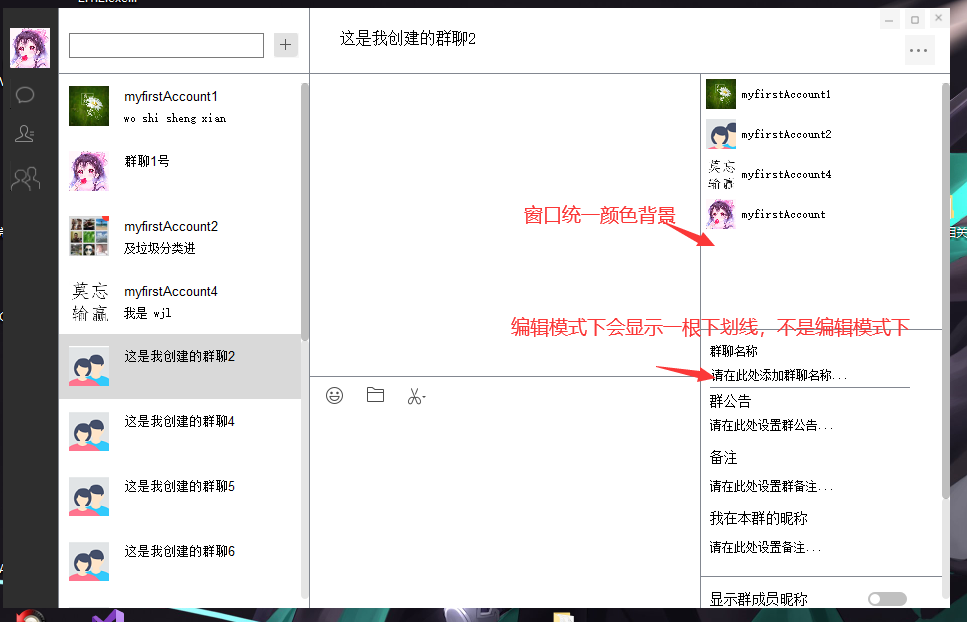967x622 pixels.
Task: Click myfirstAccount1 avatar in chat list
Action: [89, 106]
